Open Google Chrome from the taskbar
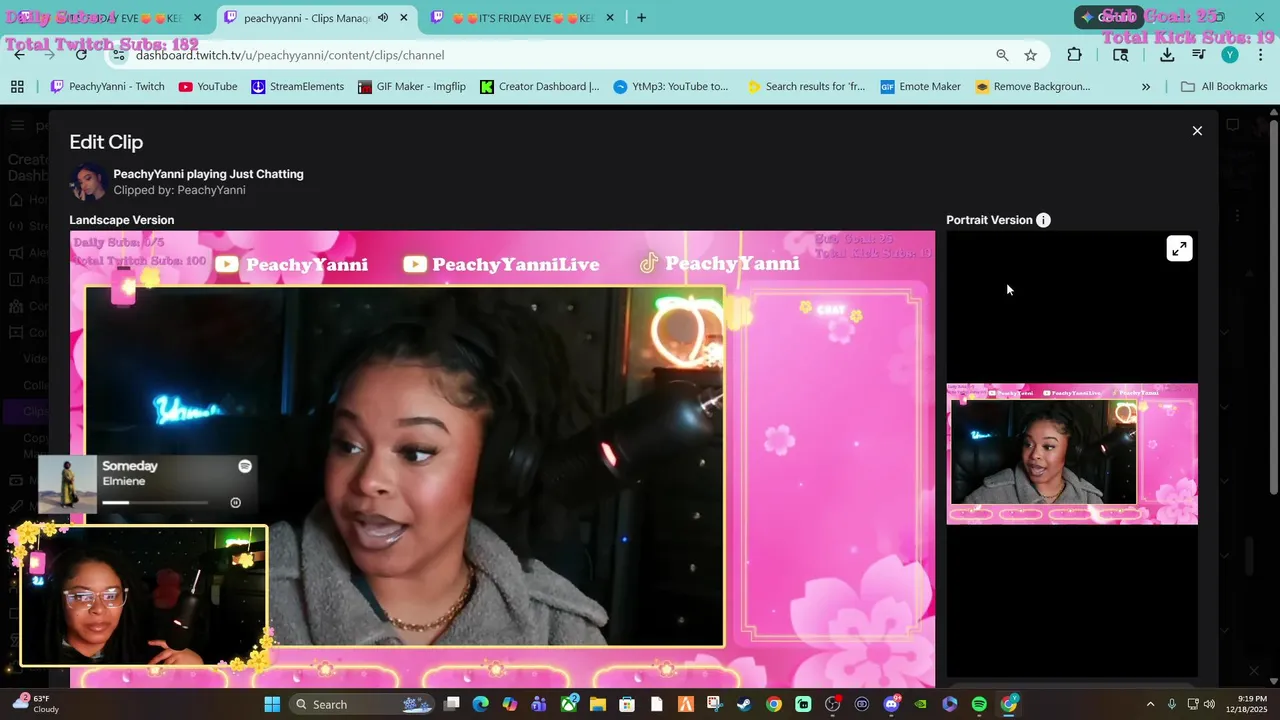The image size is (1280, 720). point(774,704)
